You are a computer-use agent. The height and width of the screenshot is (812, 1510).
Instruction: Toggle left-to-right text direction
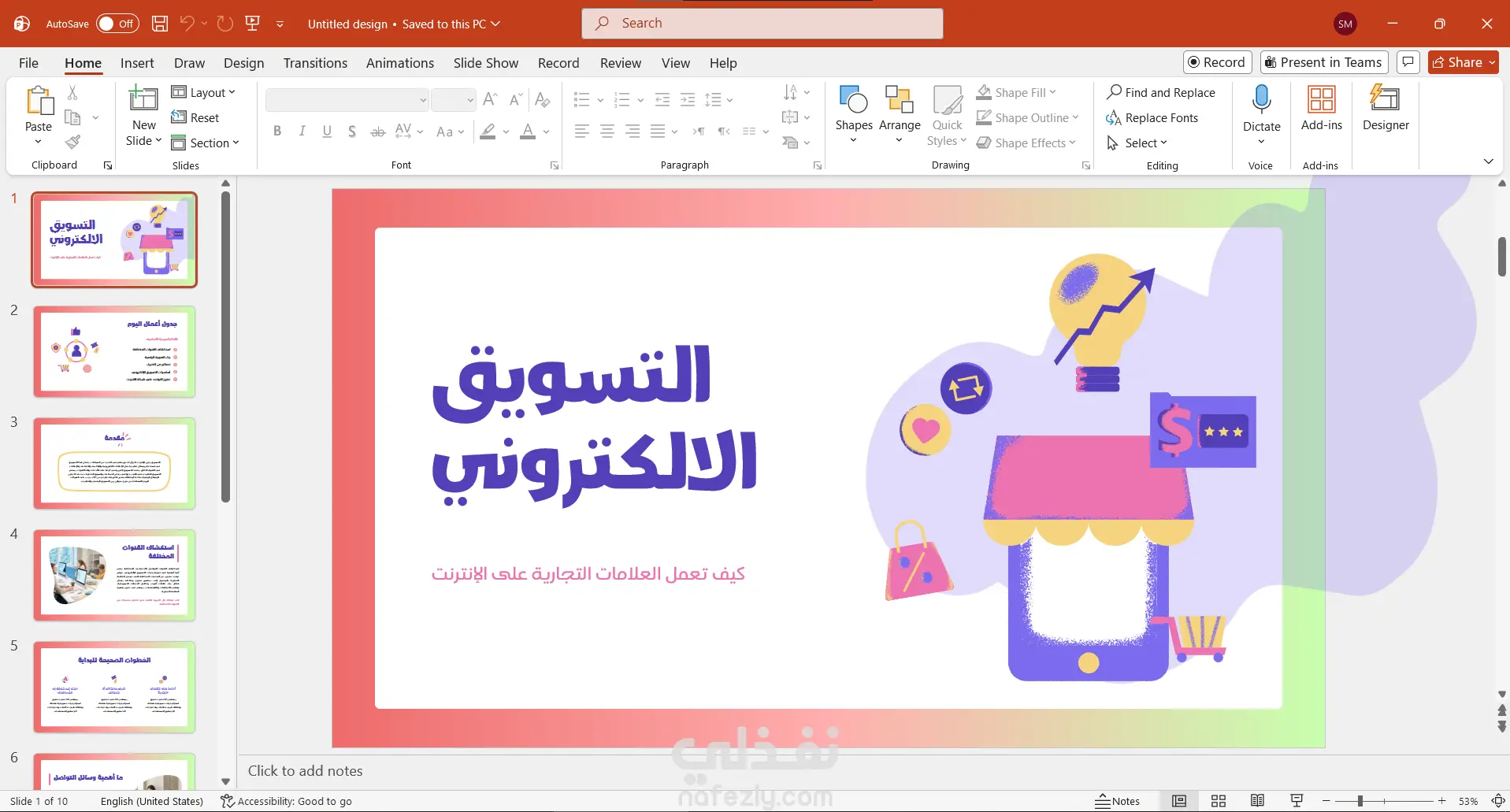699,132
